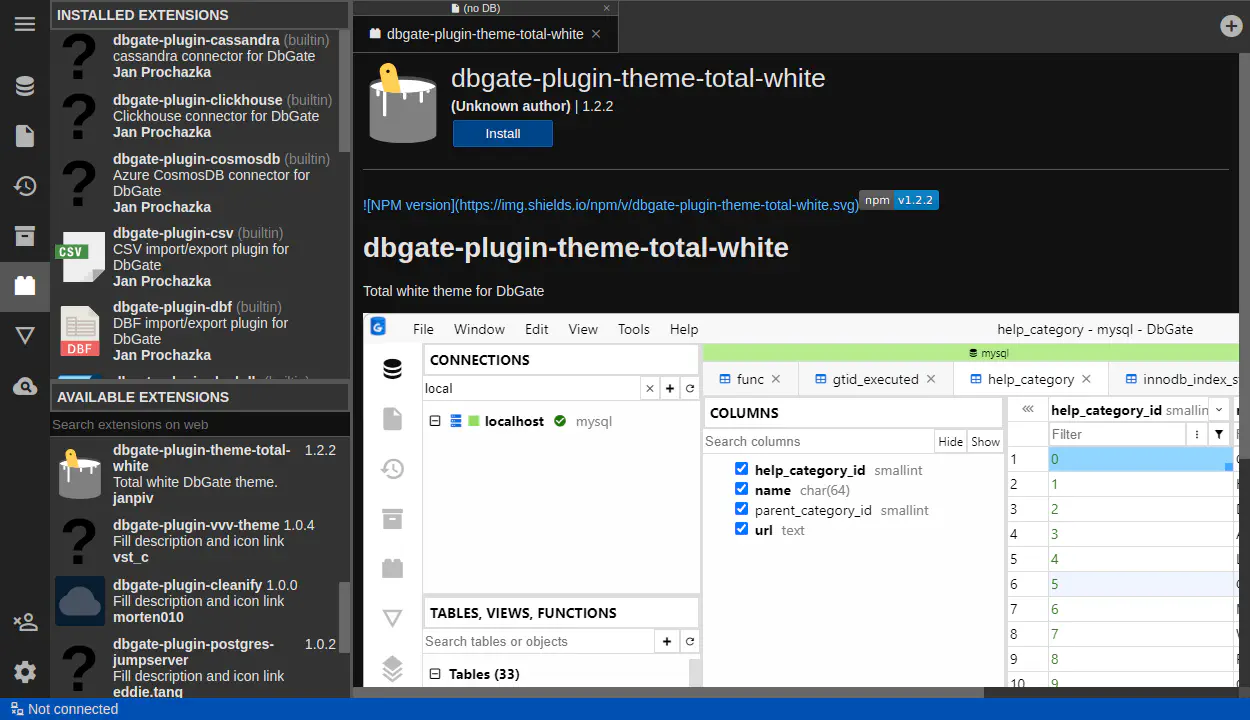Click the clickhouse plugin question-mark icon
The image size is (1250, 720).
(80, 116)
